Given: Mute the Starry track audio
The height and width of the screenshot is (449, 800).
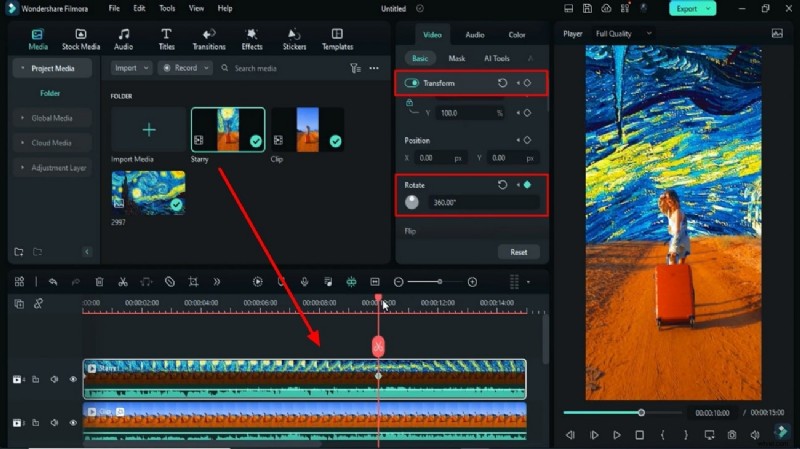Looking at the screenshot, I should 54,380.
